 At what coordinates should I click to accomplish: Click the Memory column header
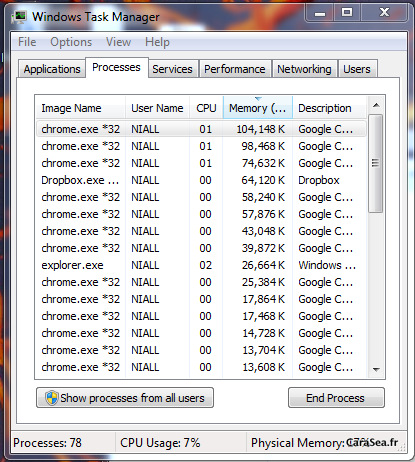[x=258, y=108]
